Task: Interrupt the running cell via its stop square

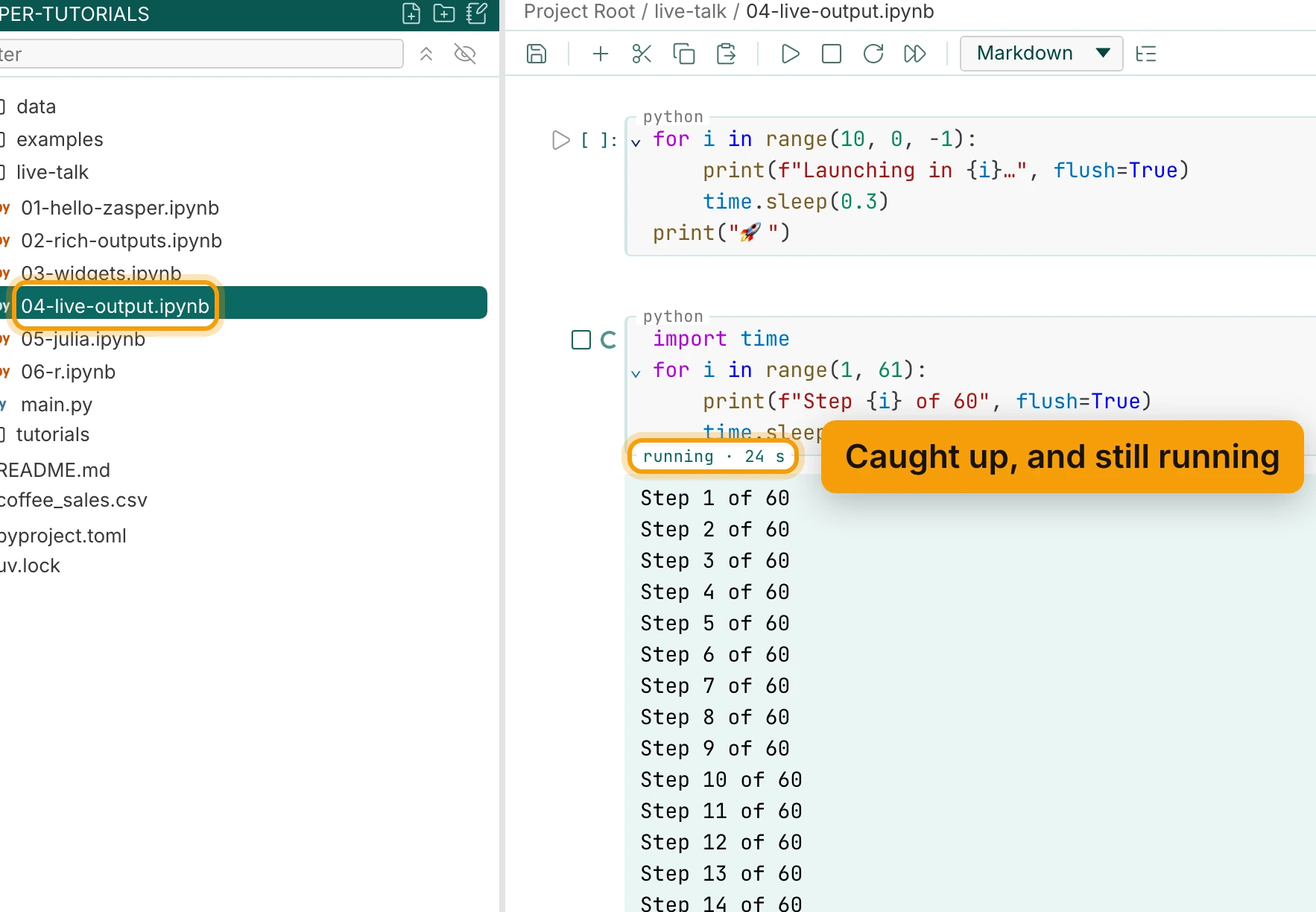Action: [x=581, y=340]
